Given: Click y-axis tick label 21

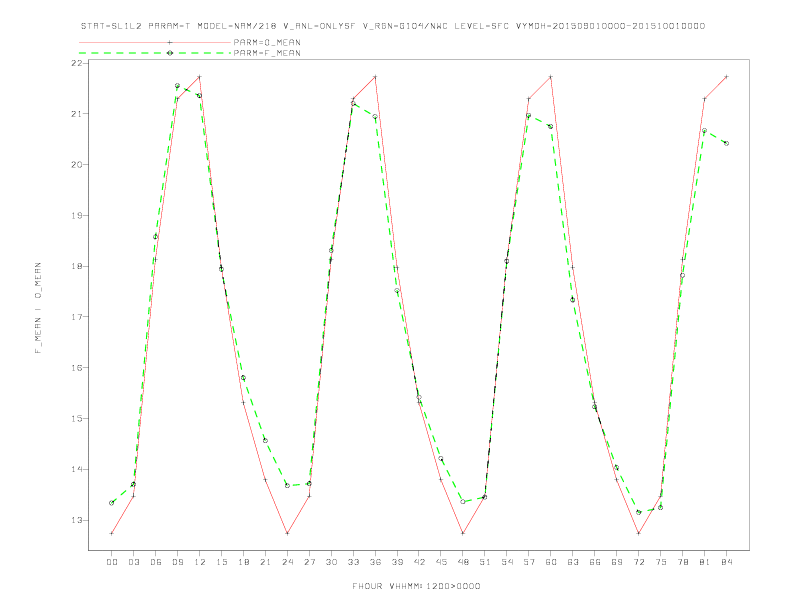Looking at the screenshot, I should point(77,114).
